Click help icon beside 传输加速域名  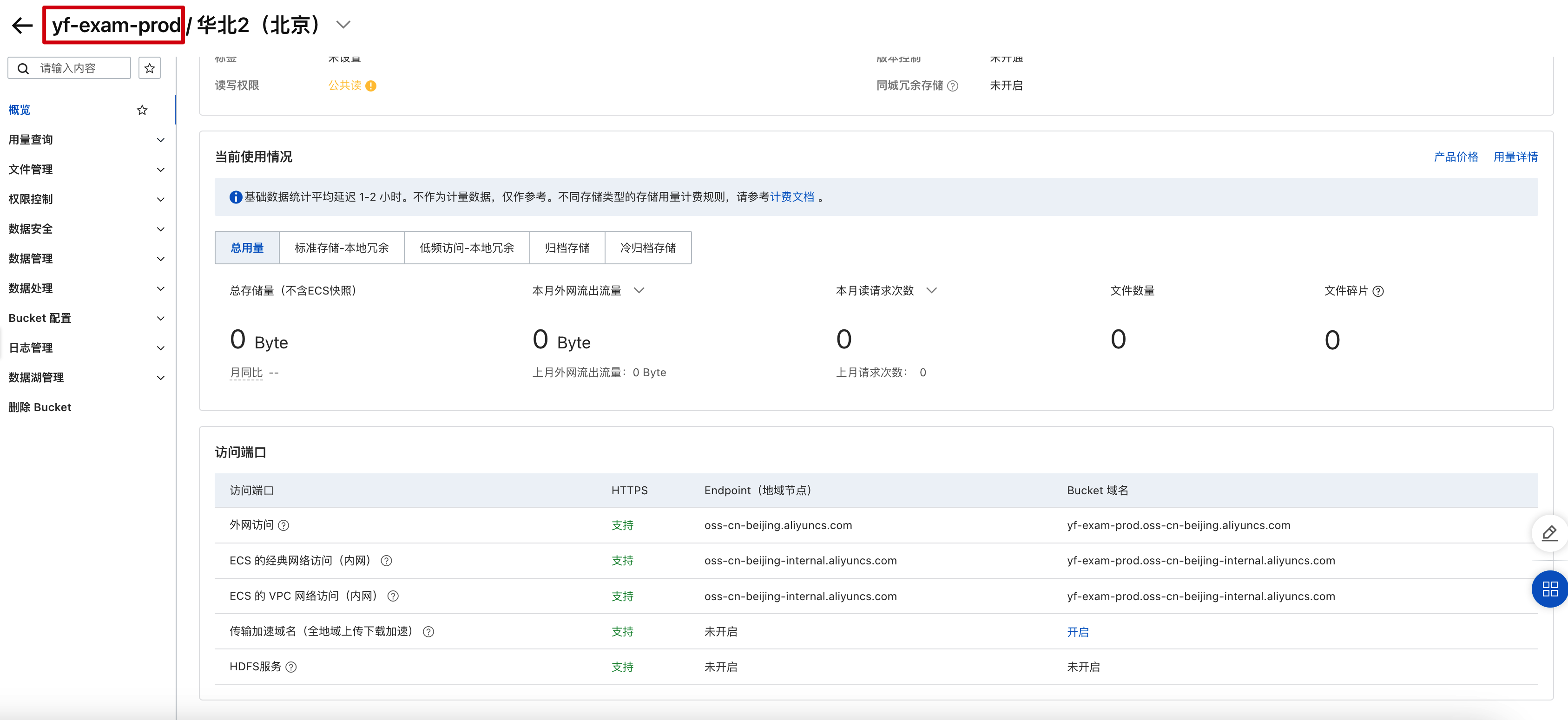click(x=428, y=632)
